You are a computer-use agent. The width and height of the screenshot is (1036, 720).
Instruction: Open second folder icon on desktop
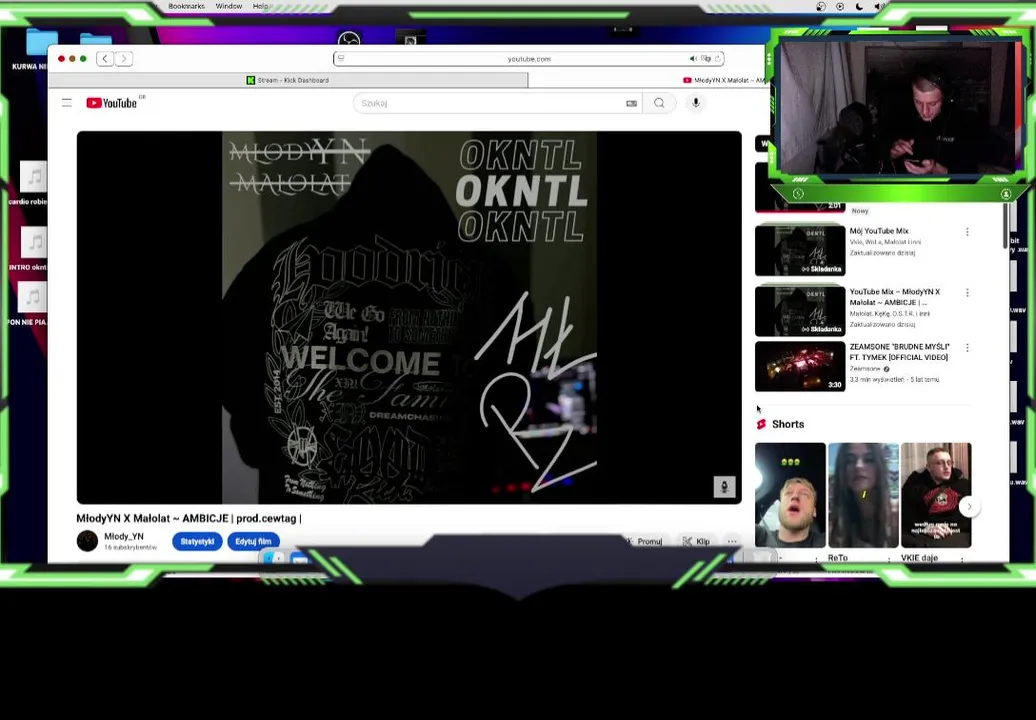coord(96,38)
